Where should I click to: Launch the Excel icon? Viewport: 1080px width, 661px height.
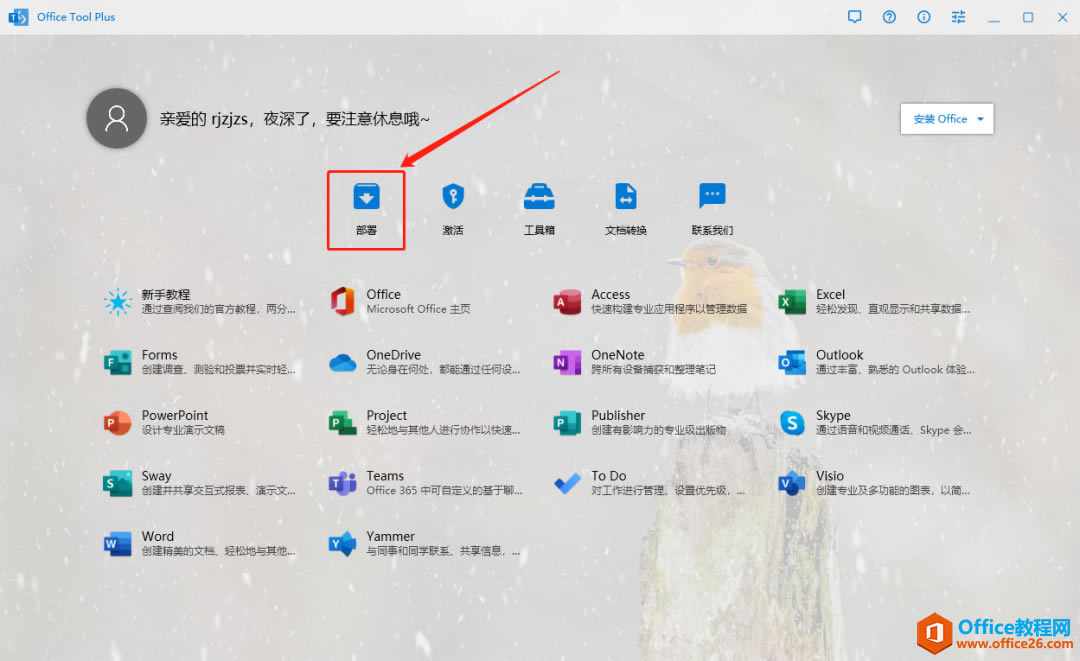(x=792, y=302)
